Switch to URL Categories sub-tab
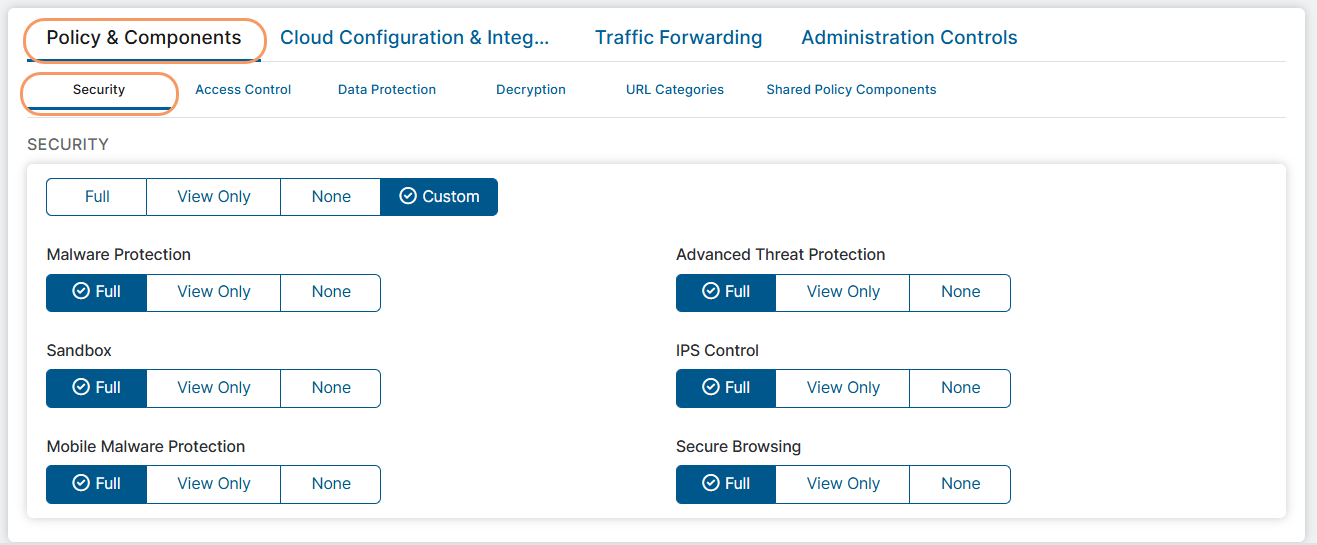This screenshot has height=545, width=1317. tap(675, 90)
